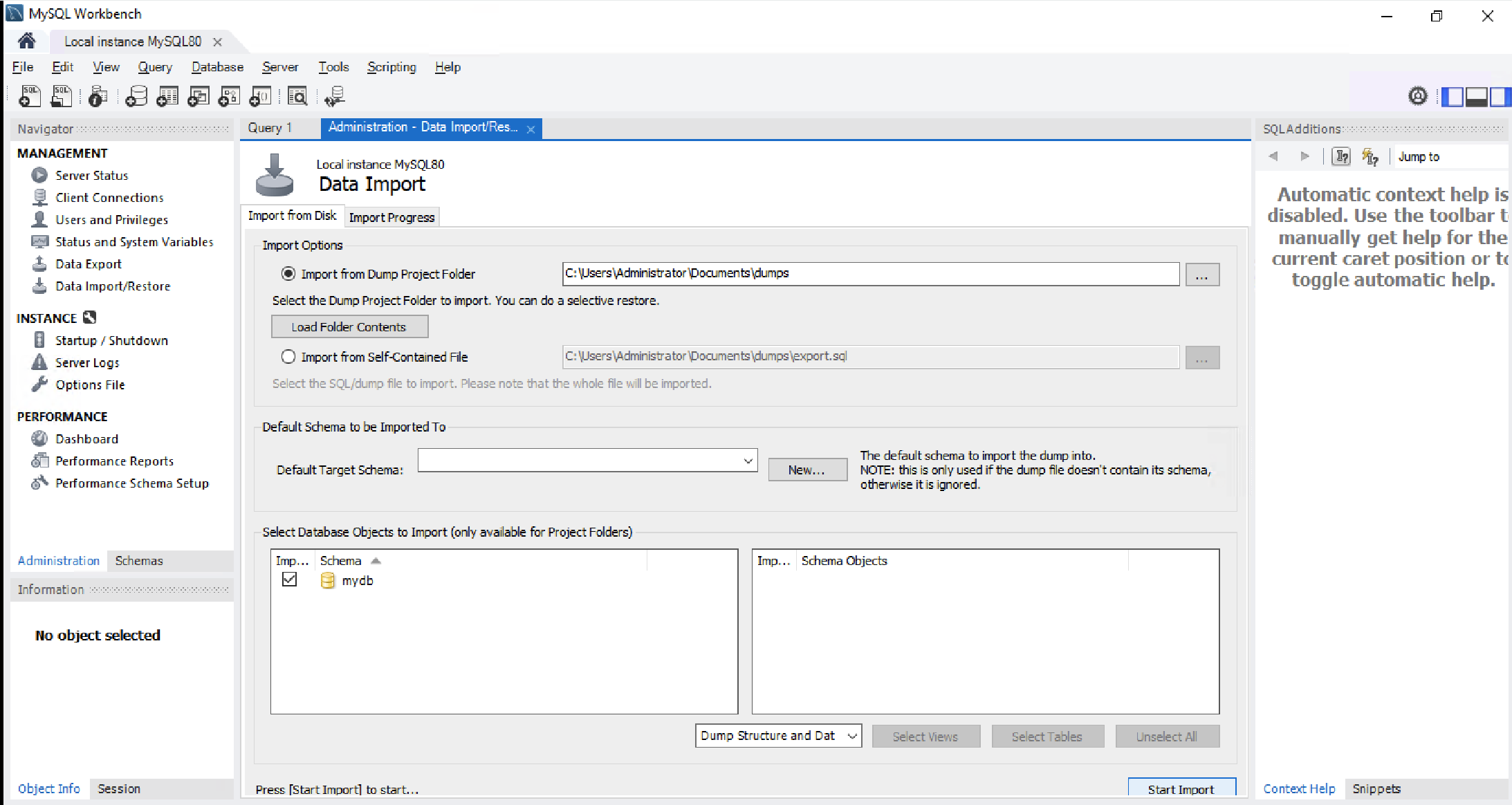Viewport: 1512px width, 805px height.
Task: Uncheck the mydb schema import checkbox
Action: 290,580
